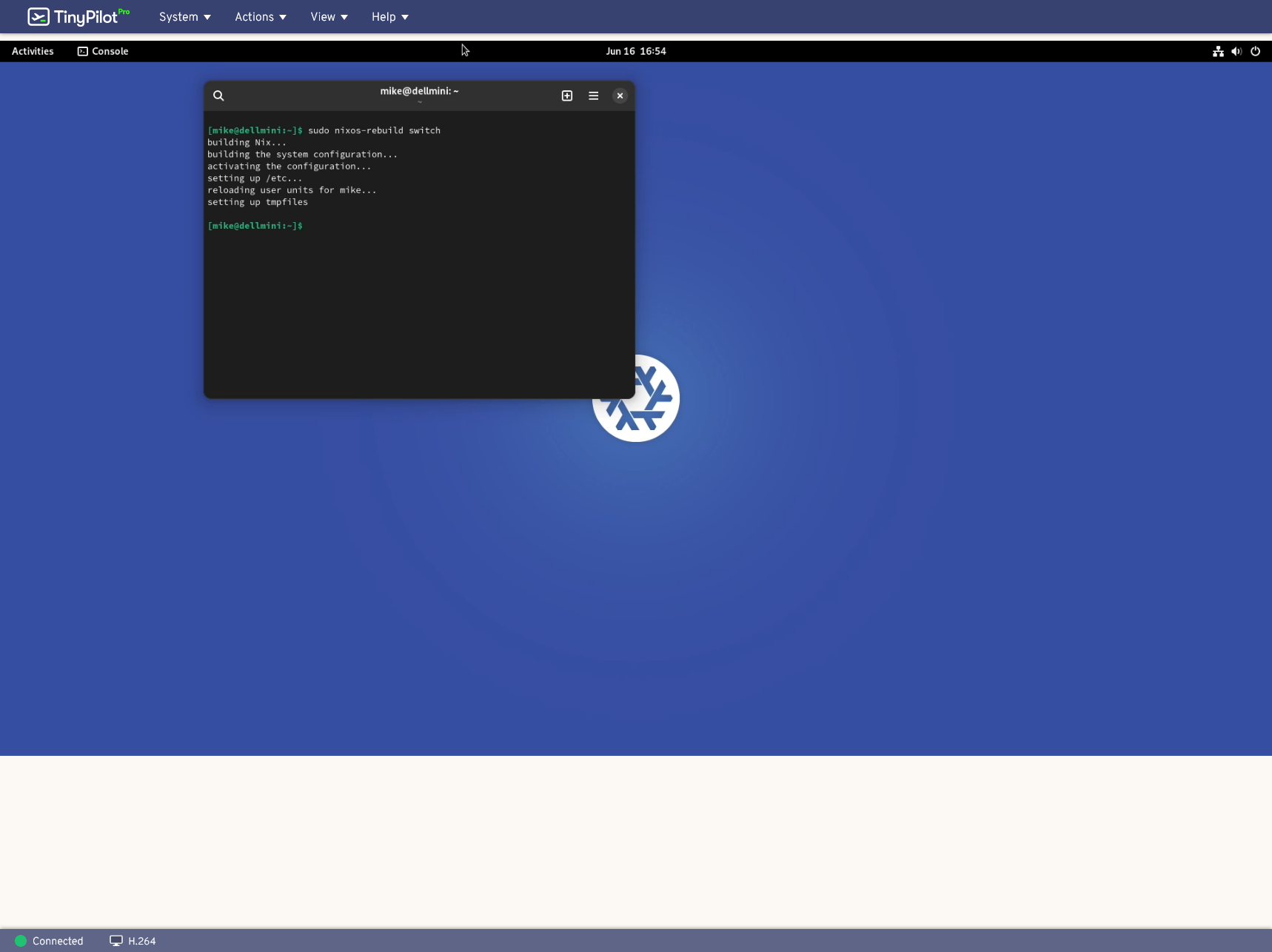The height and width of the screenshot is (952, 1272).
Task: Click the 'setting up tmpfiles' line
Action: [258, 201]
